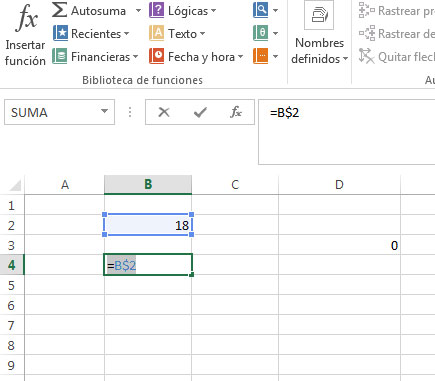The image size is (435, 381).
Task: Open the SUMA name box dropdown
Action: [x=104, y=112]
